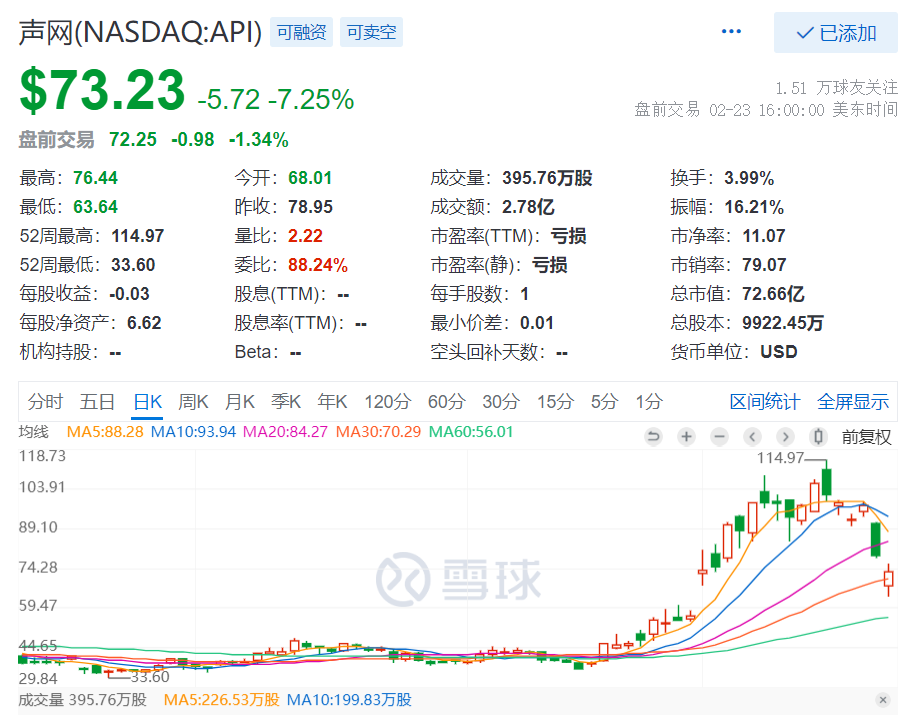The image size is (906, 715).
Task: Zoom out chart with minus icon
Action: (719, 436)
